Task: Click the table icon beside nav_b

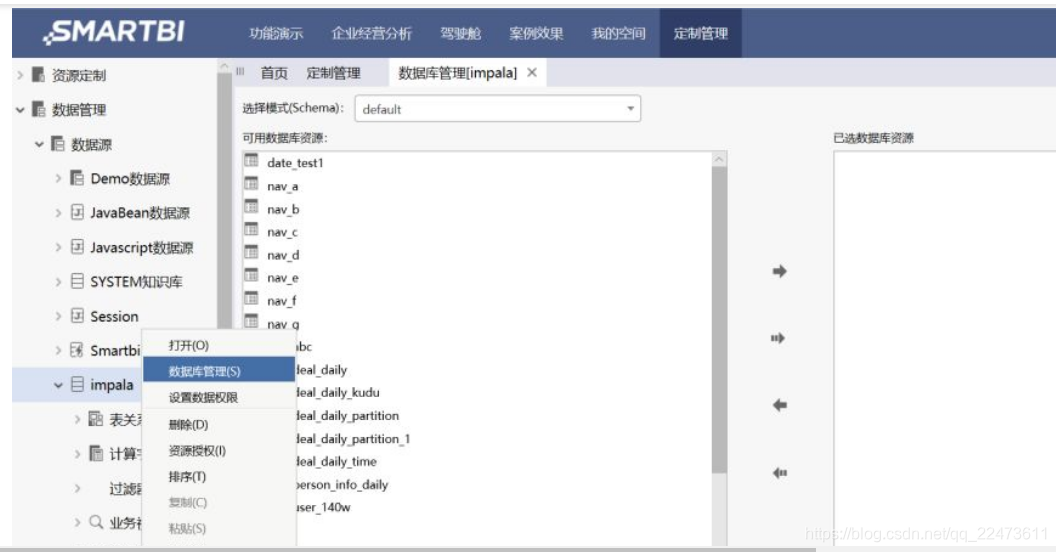Action: click(251, 206)
